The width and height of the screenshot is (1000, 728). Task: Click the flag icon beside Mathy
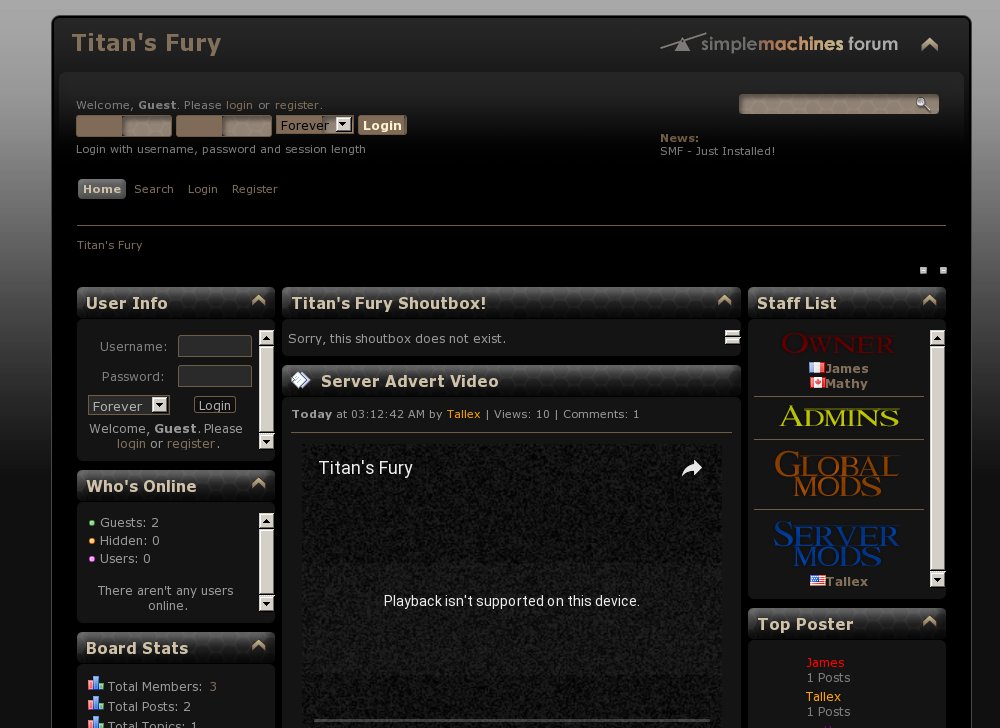click(x=816, y=383)
